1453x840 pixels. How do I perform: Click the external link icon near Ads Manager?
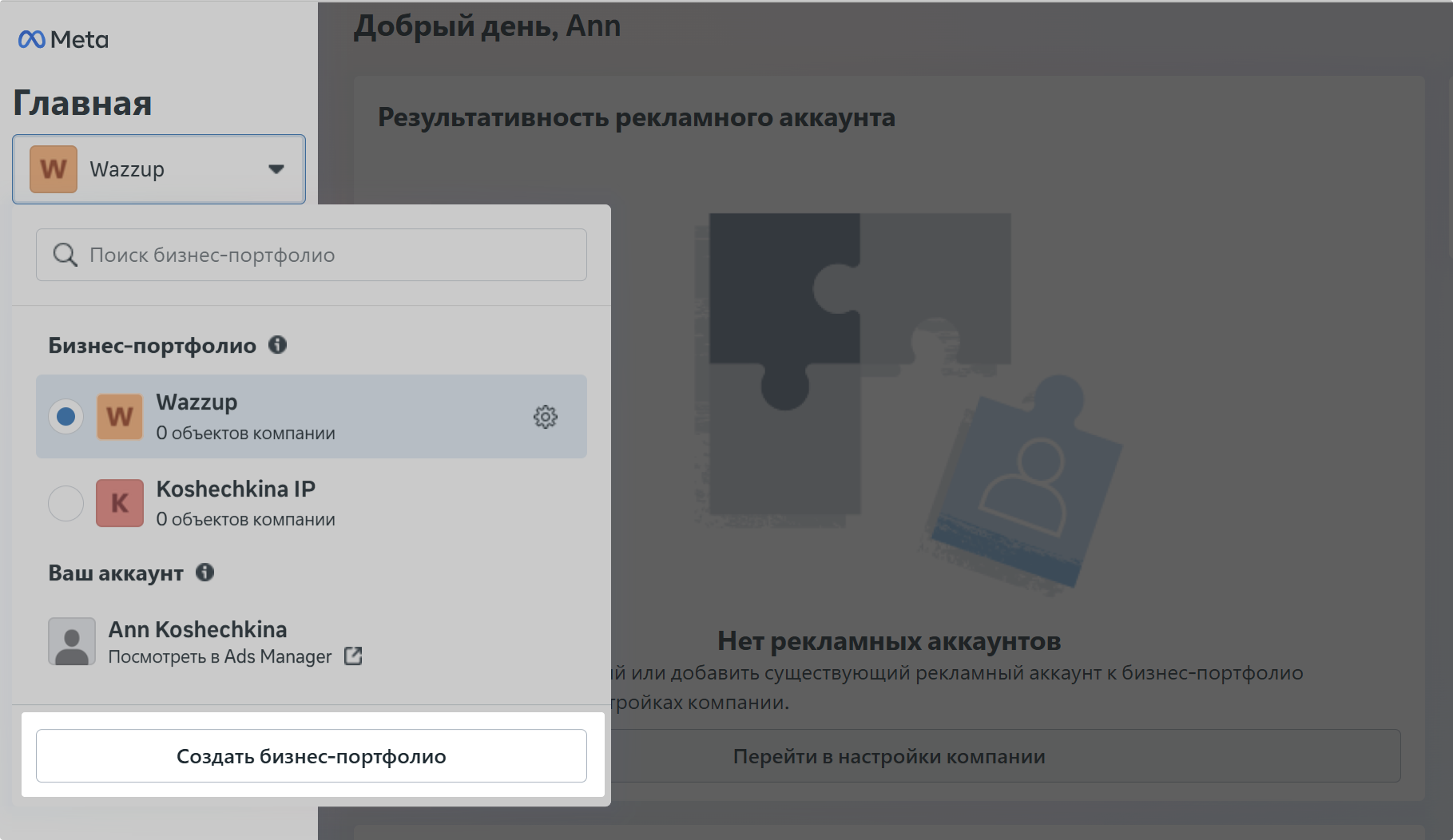[352, 656]
